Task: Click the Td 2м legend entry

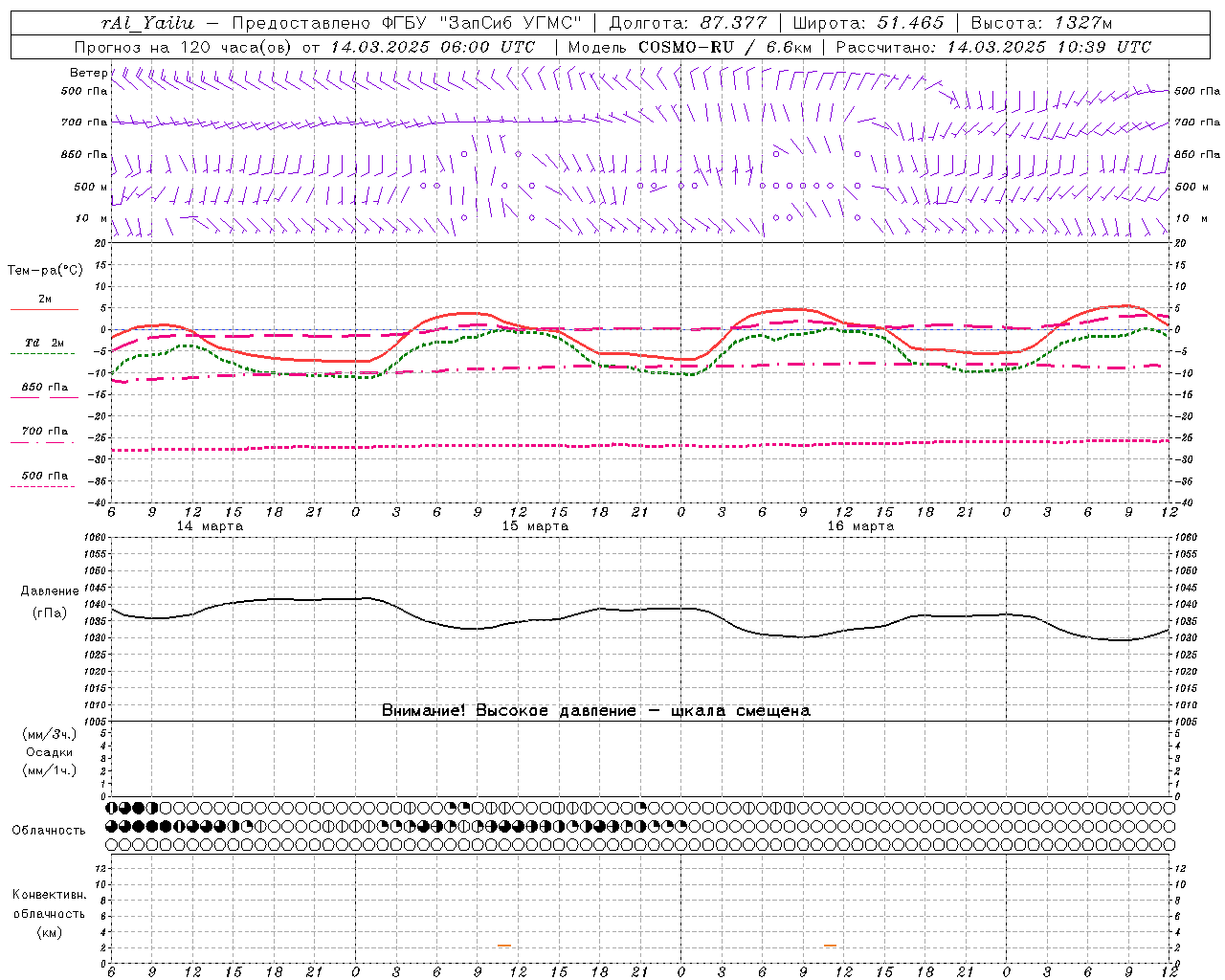Action: [45, 343]
